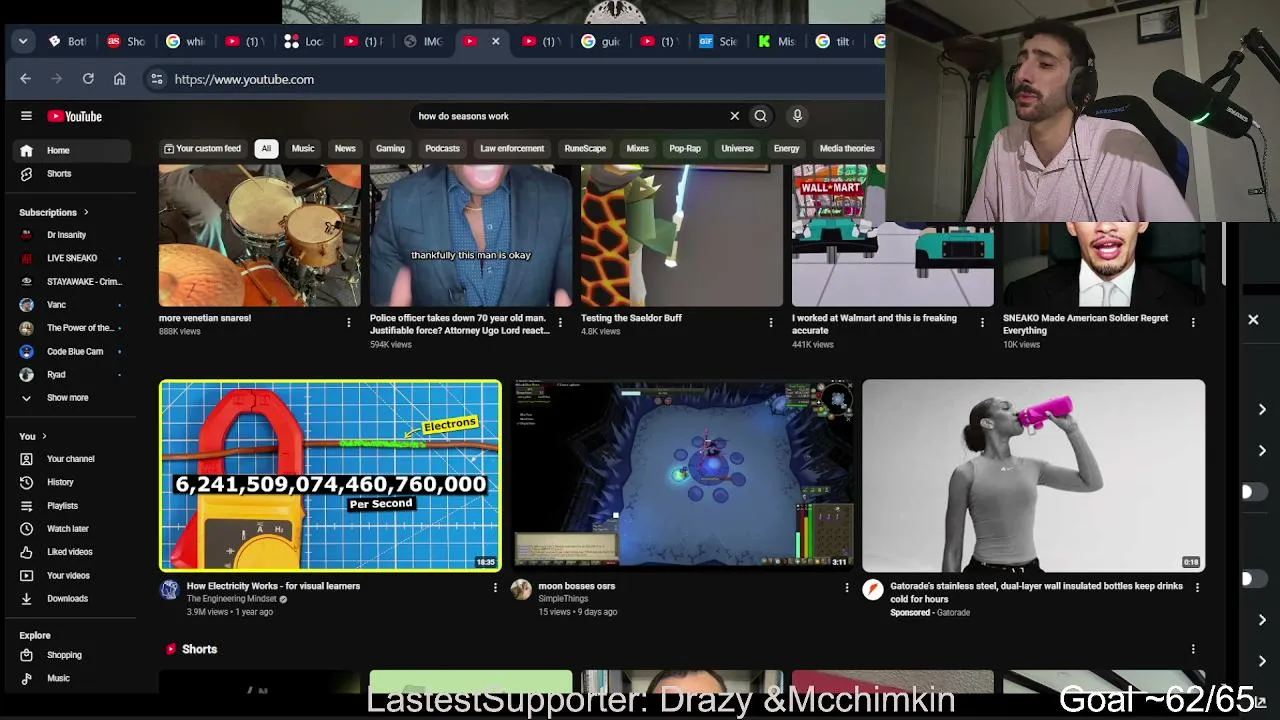
Task: Close the active YouTube browser tab
Action: [495, 41]
